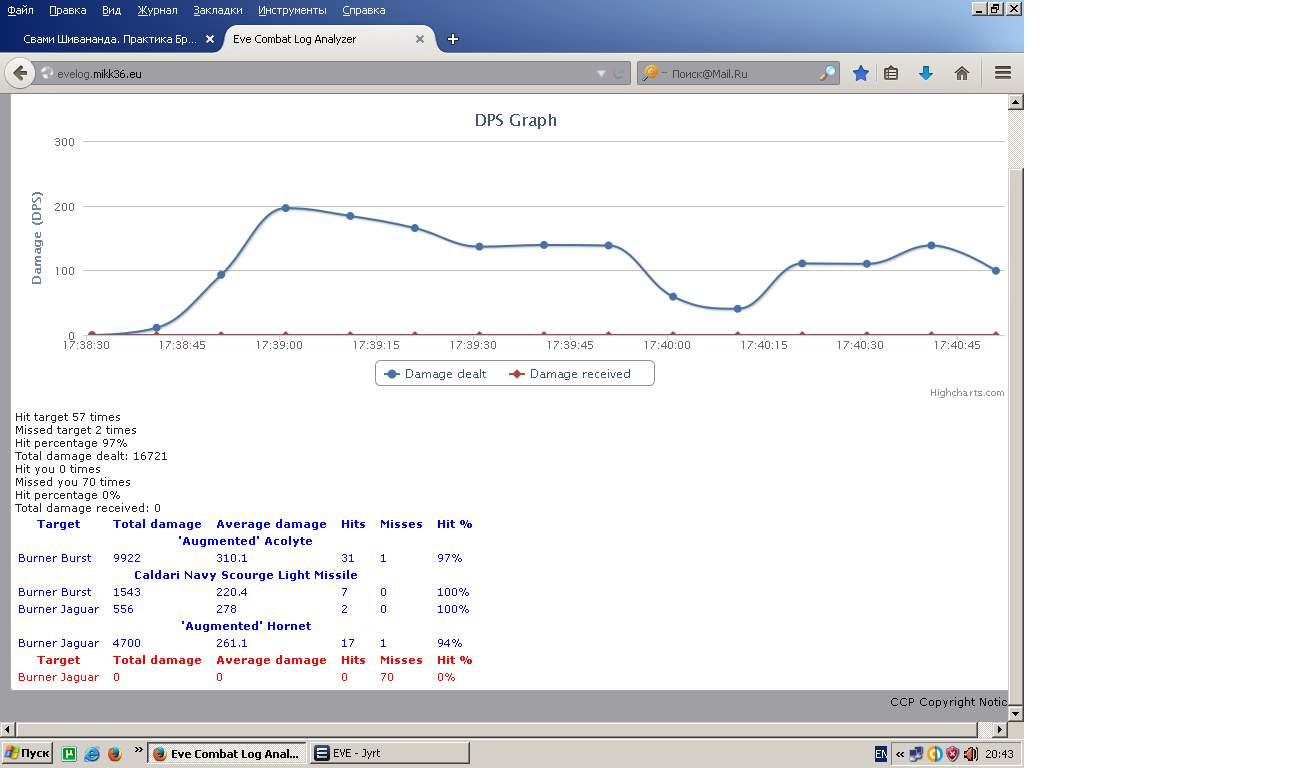Viewport: 1300px width, 768px height.
Task: Bookmark this page with the star icon
Action: (860, 73)
